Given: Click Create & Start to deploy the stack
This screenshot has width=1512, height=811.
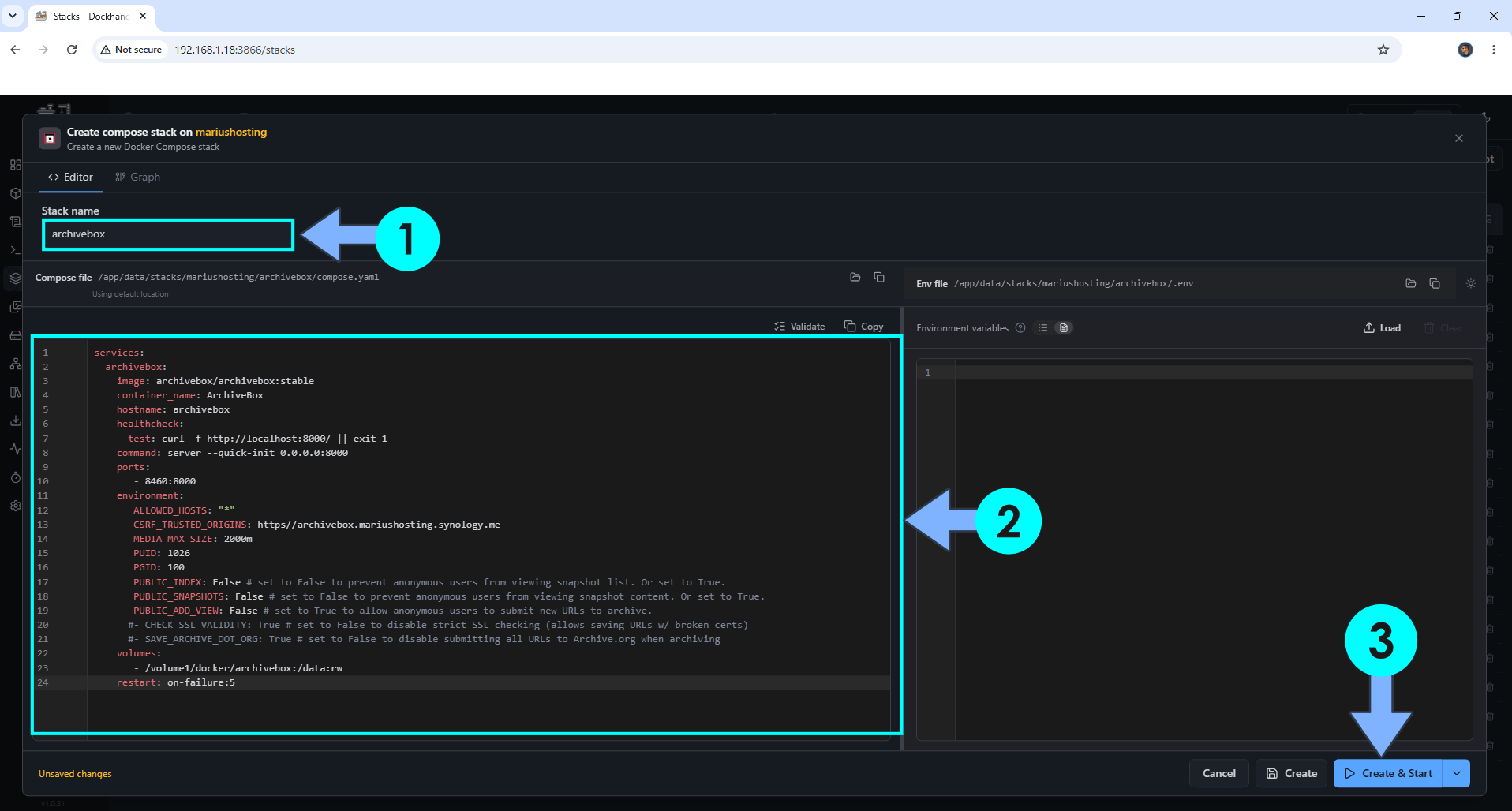Looking at the screenshot, I should [1388, 773].
